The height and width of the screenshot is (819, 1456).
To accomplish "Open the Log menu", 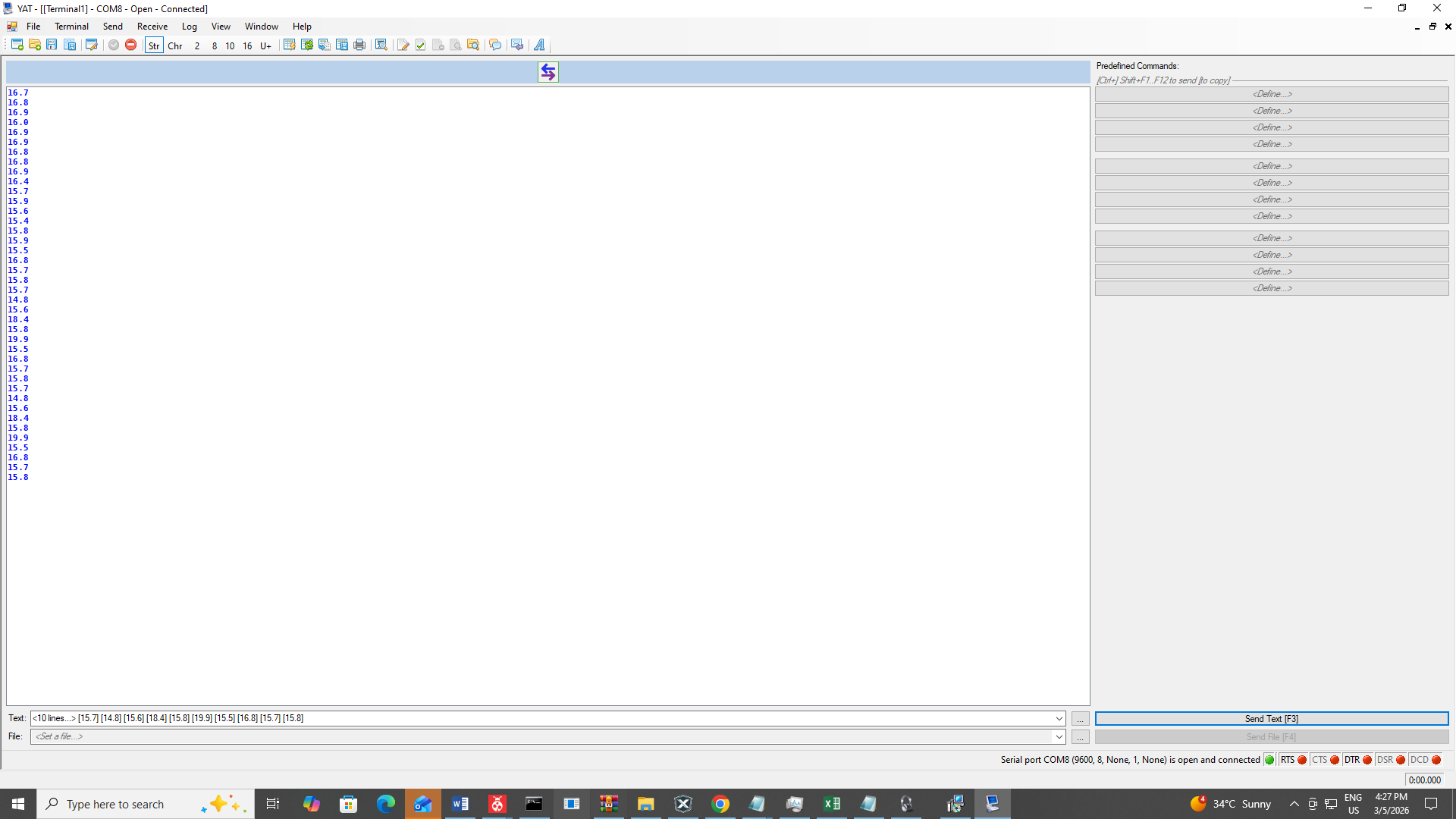I will (189, 27).
